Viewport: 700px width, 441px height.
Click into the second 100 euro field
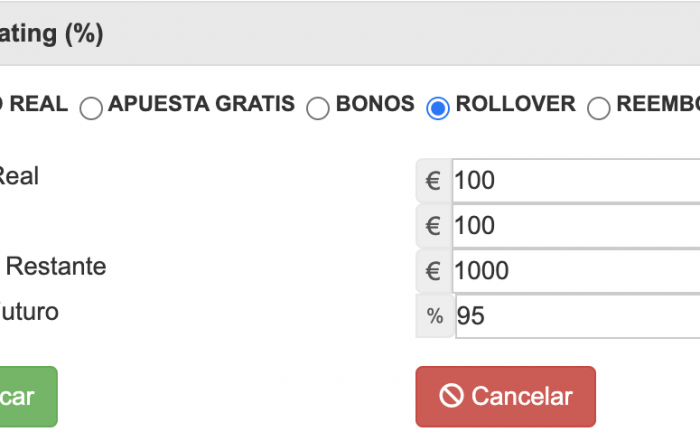(576, 225)
